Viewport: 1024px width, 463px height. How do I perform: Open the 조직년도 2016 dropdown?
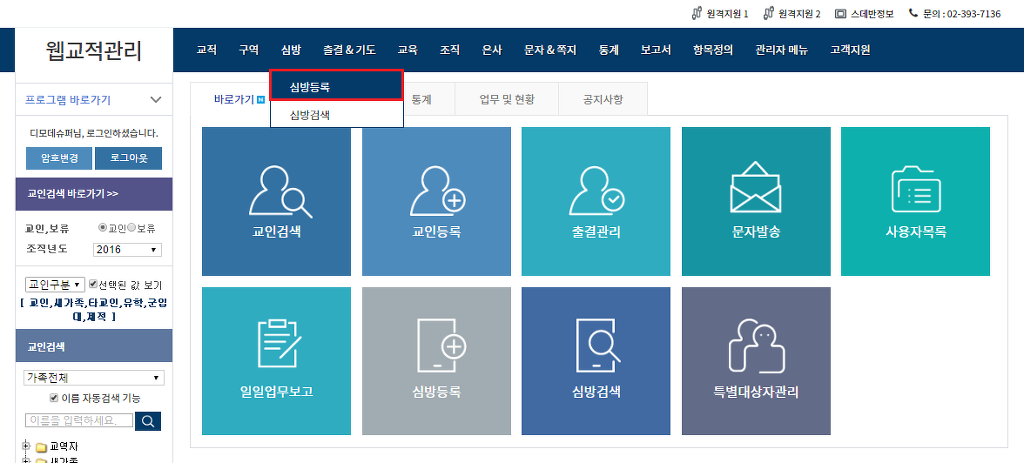point(127,249)
